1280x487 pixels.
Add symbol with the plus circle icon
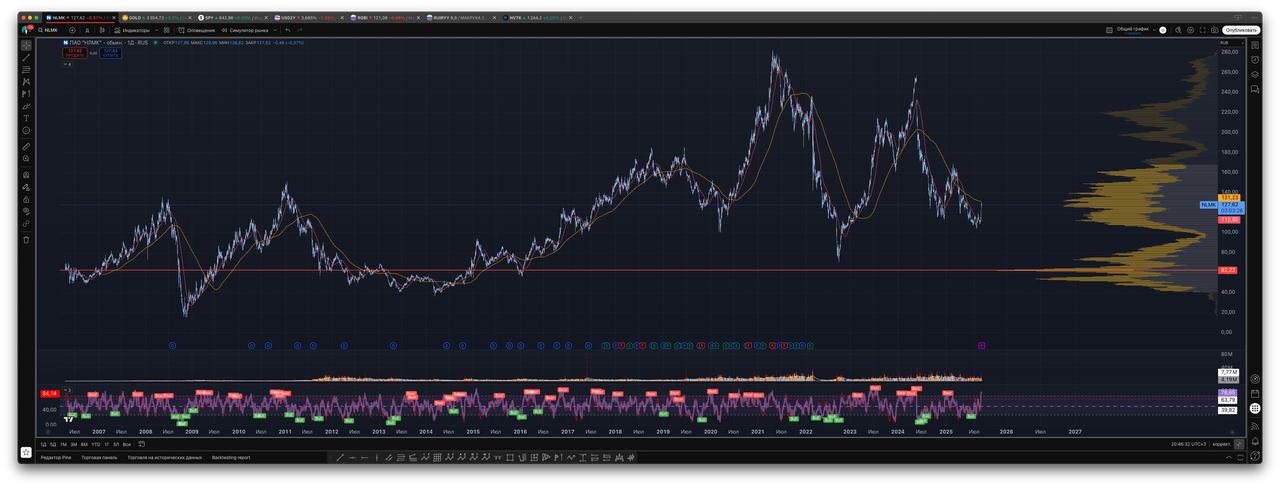[72, 30]
